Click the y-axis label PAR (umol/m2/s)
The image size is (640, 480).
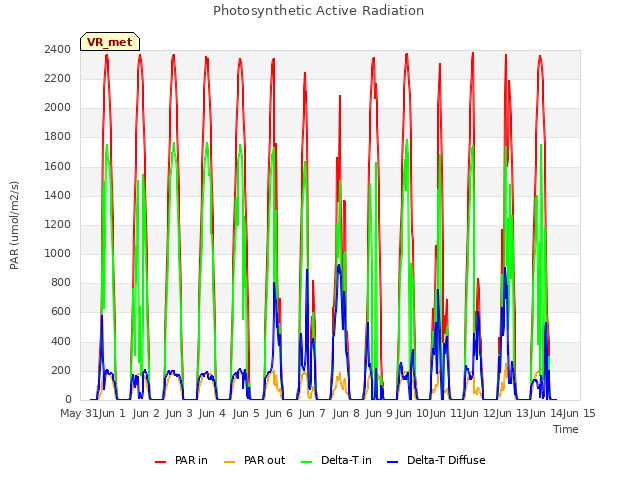[x=14, y=225]
